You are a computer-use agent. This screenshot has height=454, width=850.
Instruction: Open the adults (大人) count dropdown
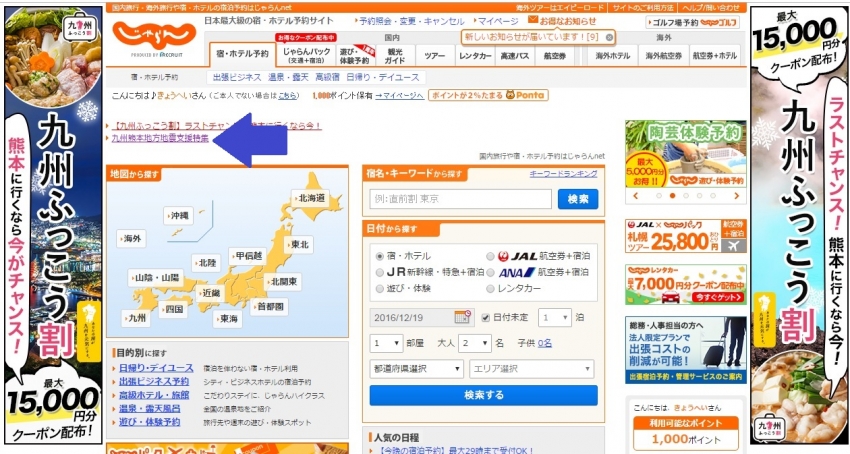[x=474, y=343]
